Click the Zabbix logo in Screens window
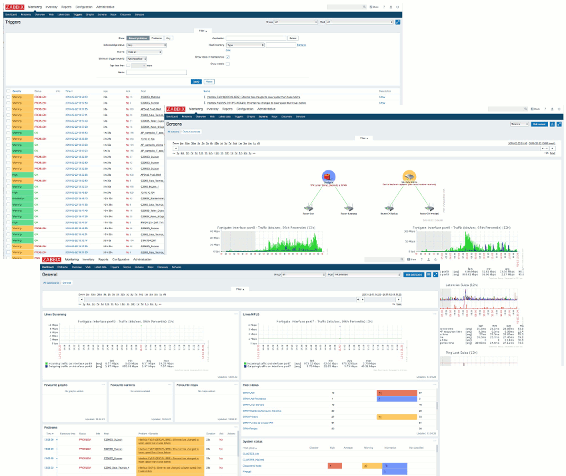The height and width of the screenshot is (476, 566). coord(175,109)
